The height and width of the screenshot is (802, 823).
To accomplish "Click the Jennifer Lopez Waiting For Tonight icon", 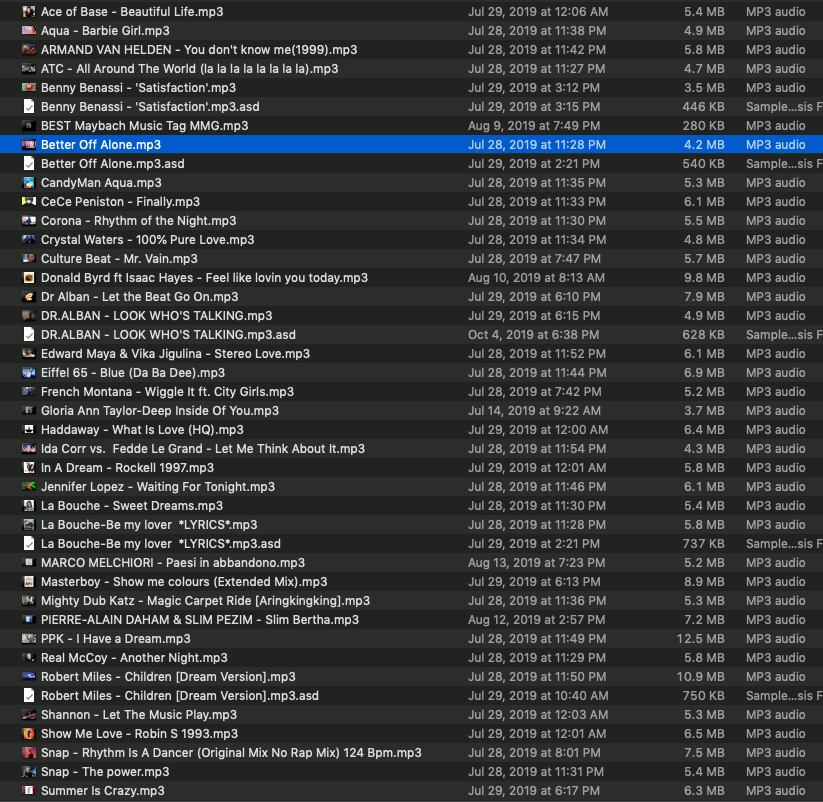I will tap(29, 487).
